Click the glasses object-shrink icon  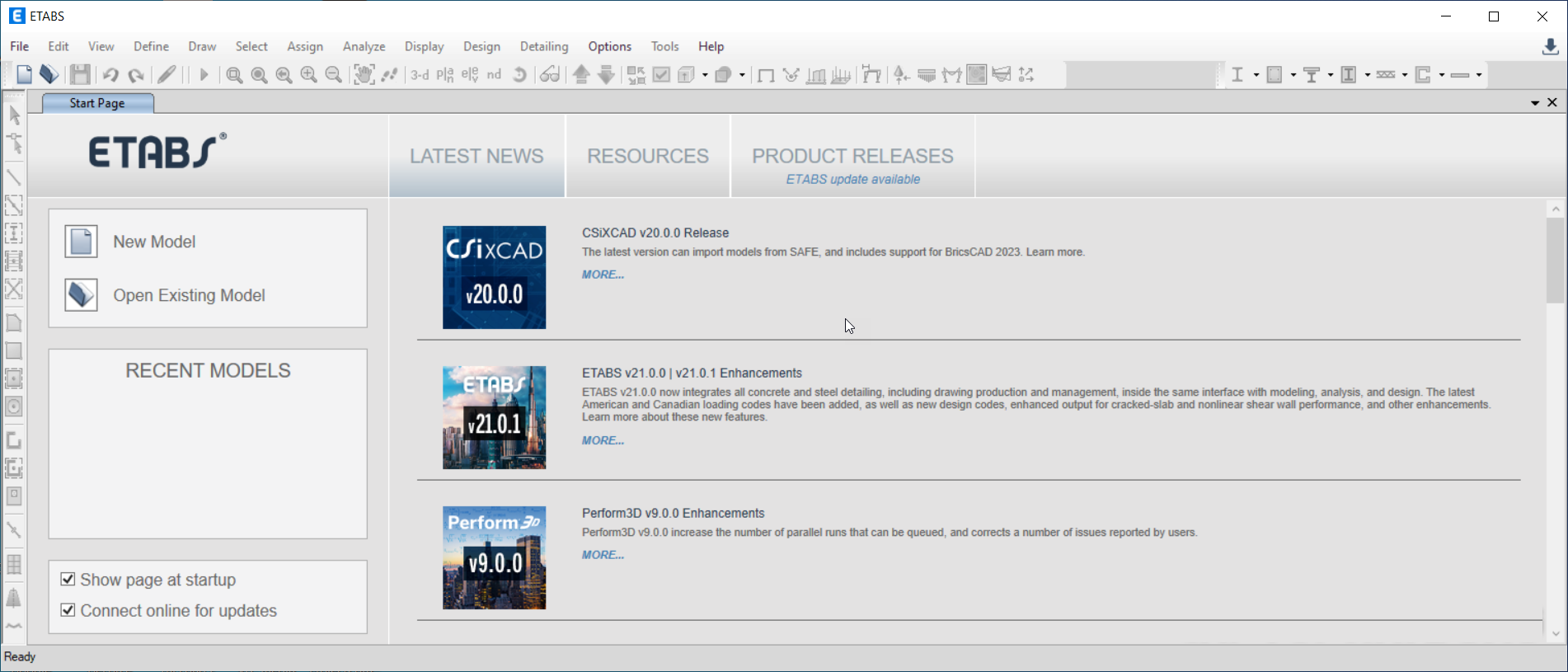coord(549,75)
